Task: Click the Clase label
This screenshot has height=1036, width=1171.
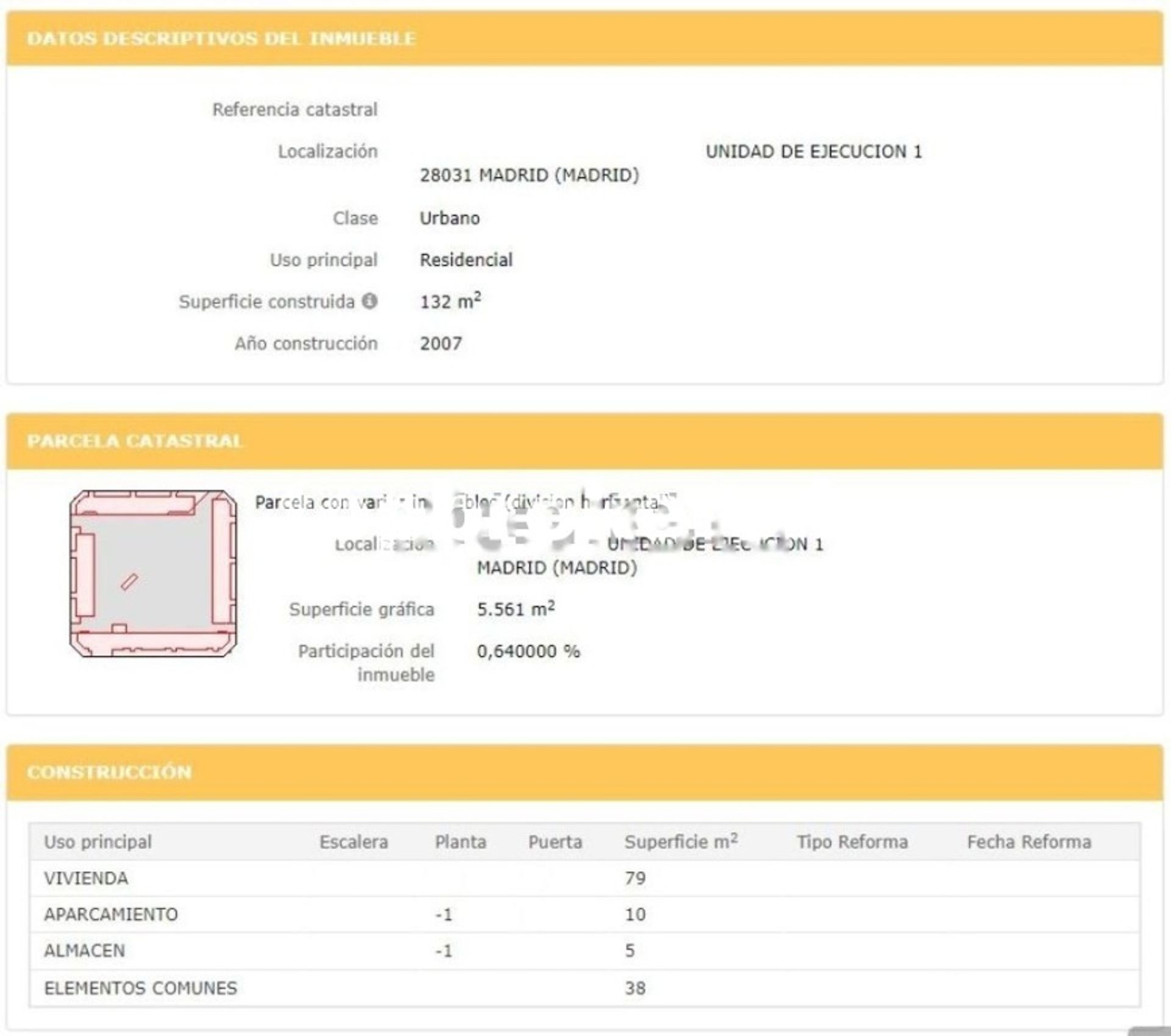Action: (356, 218)
